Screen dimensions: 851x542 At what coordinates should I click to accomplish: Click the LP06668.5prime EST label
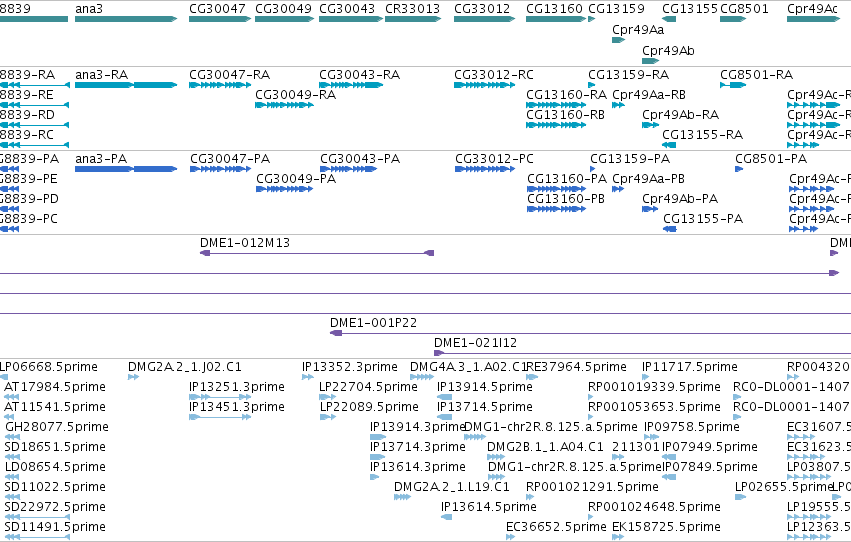[x=48, y=367]
